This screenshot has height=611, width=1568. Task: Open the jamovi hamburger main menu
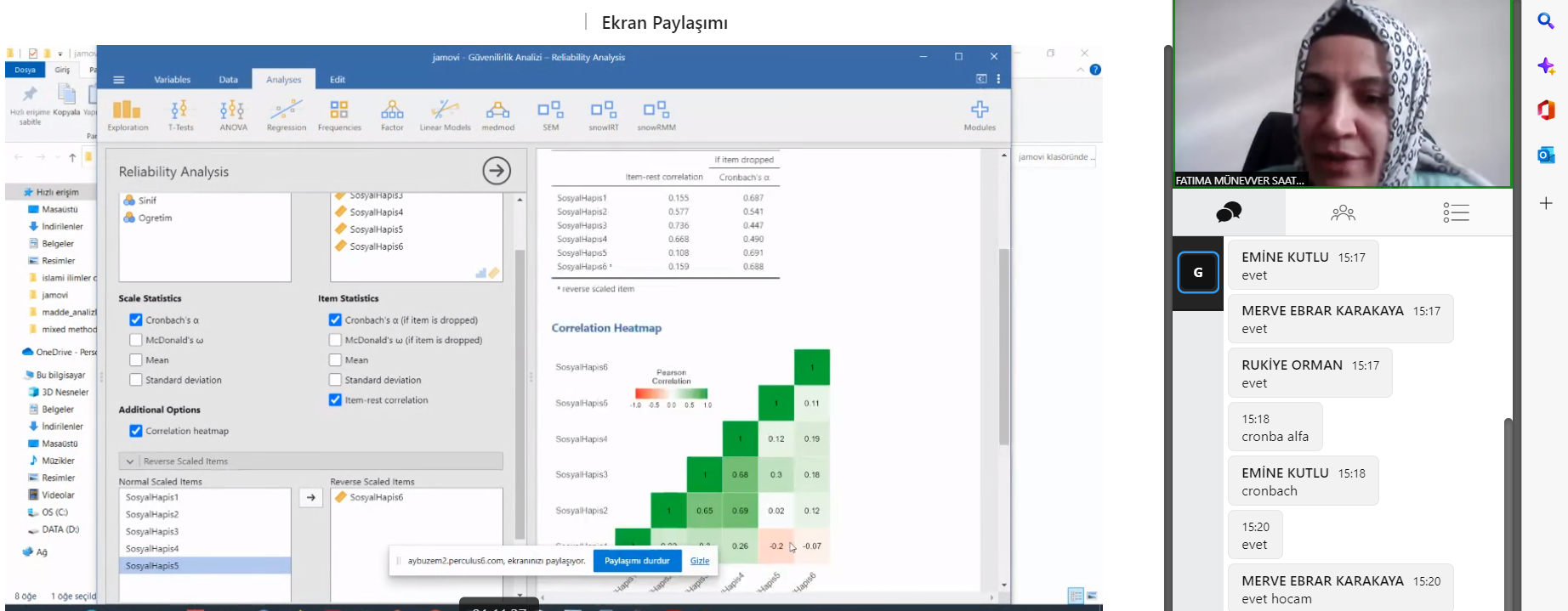tap(119, 80)
